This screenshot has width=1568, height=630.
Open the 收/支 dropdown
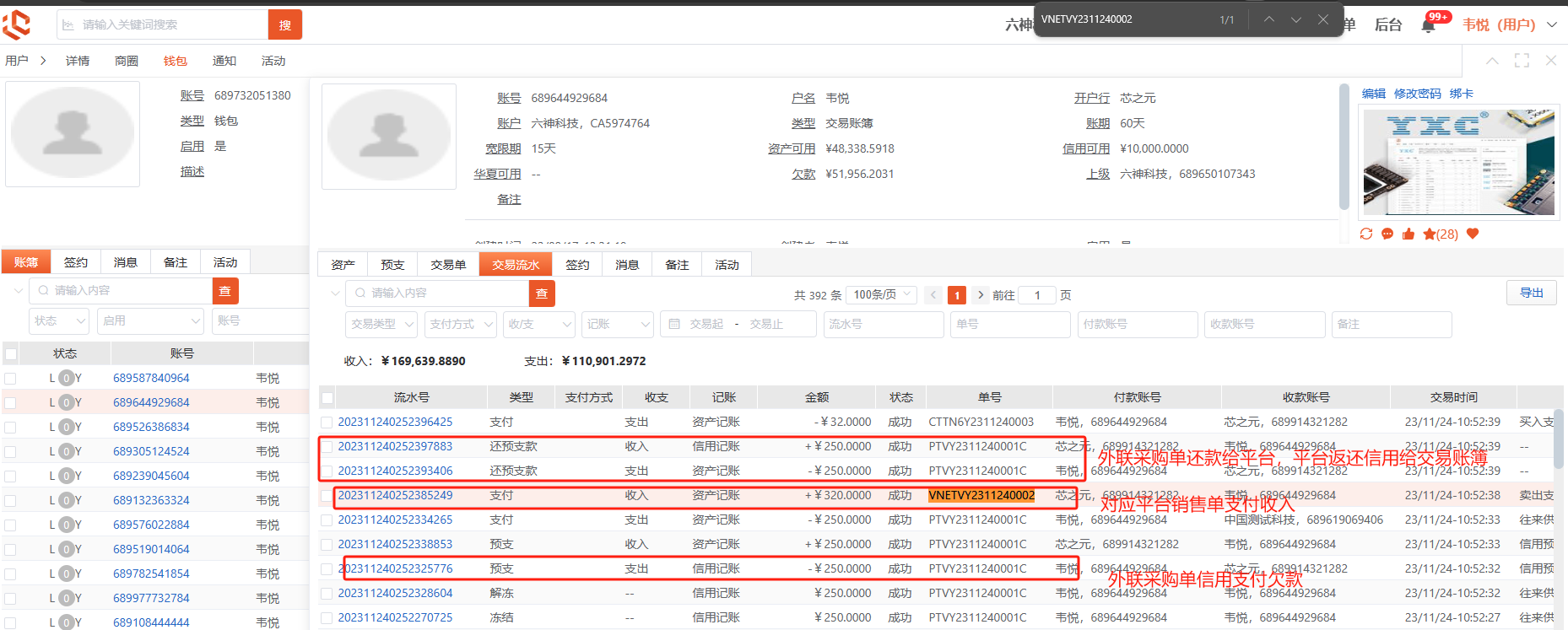point(538,324)
